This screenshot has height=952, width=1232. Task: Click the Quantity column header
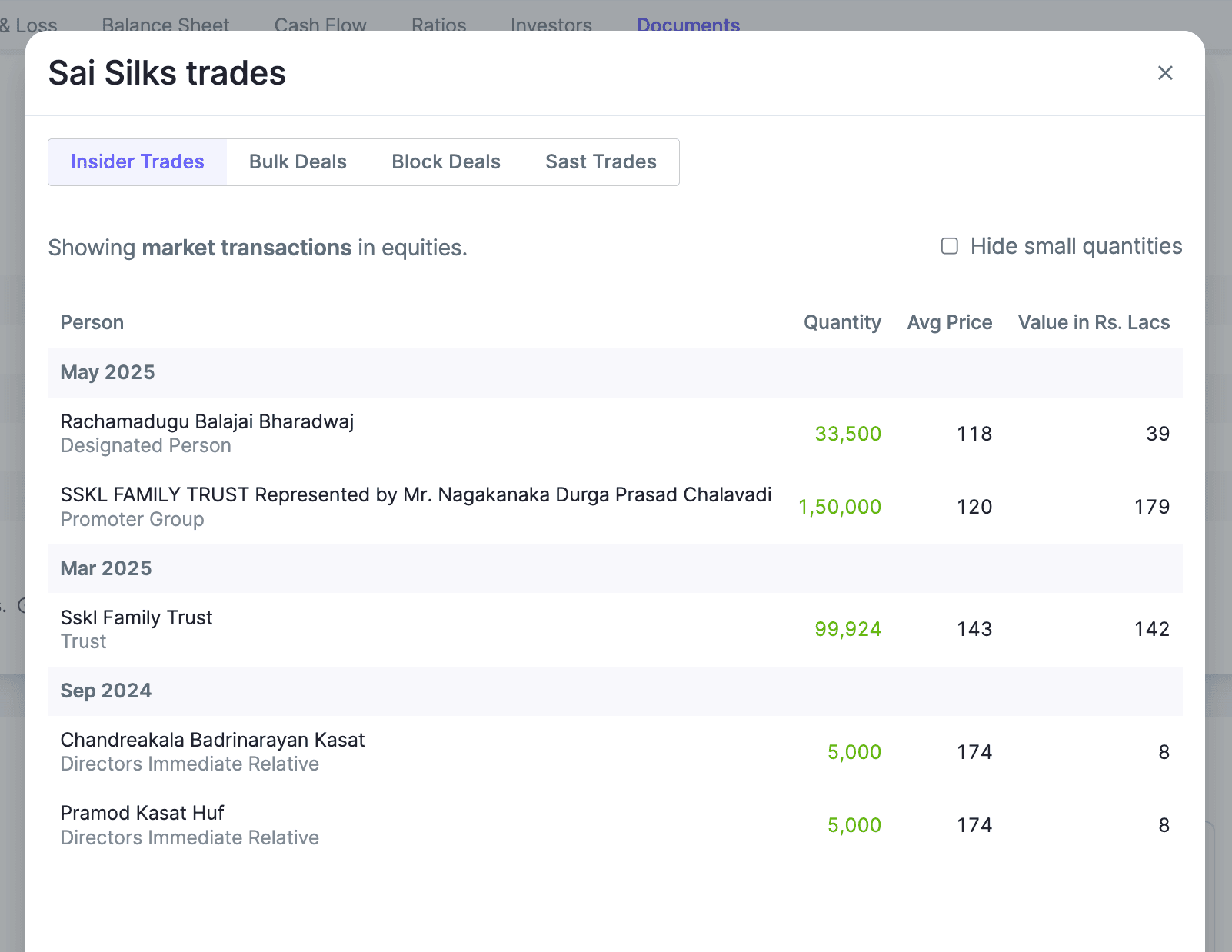click(x=842, y=322)
